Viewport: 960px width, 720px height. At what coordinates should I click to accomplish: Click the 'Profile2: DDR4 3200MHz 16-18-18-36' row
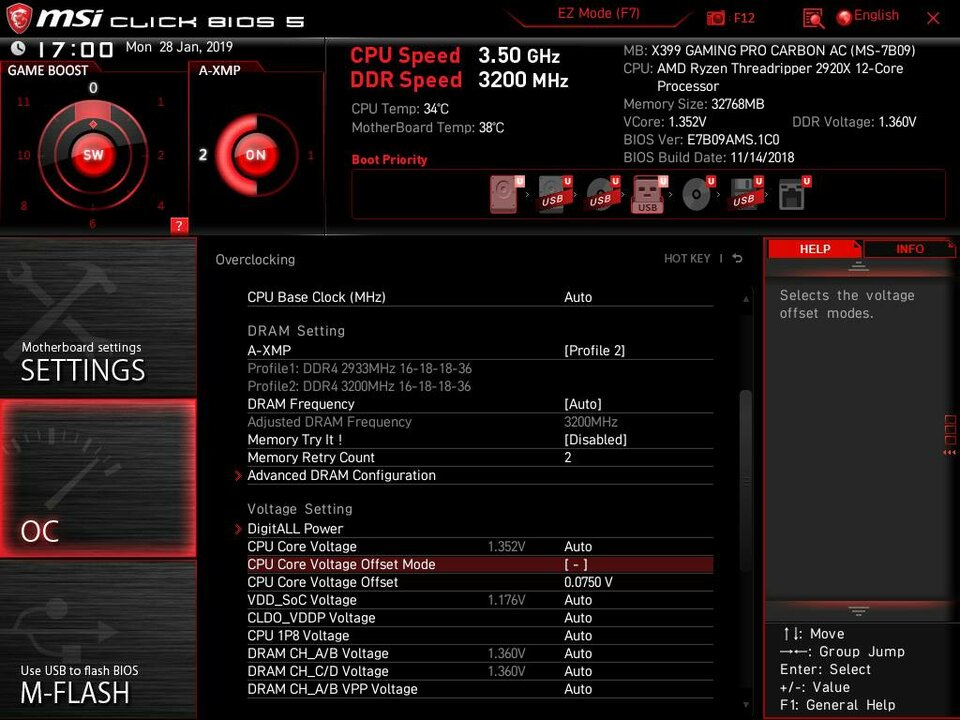coord(359,386)
